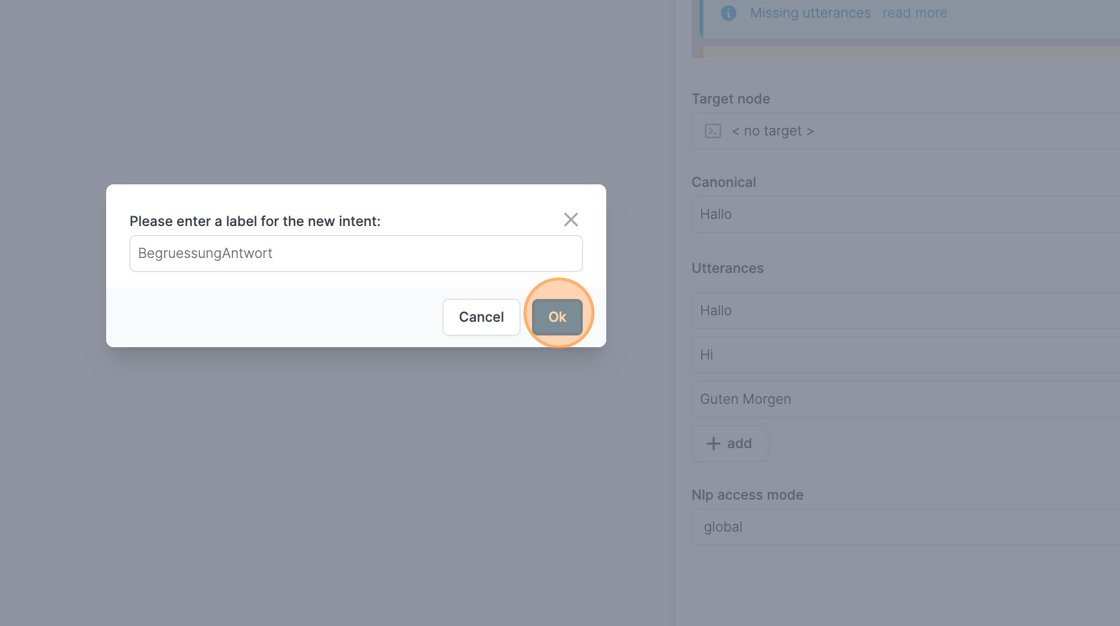Image resolution: width=1120 pixels, height=626 pixels.
Task: Close the new intent label dialog
Action: click(x=571, y=219)
